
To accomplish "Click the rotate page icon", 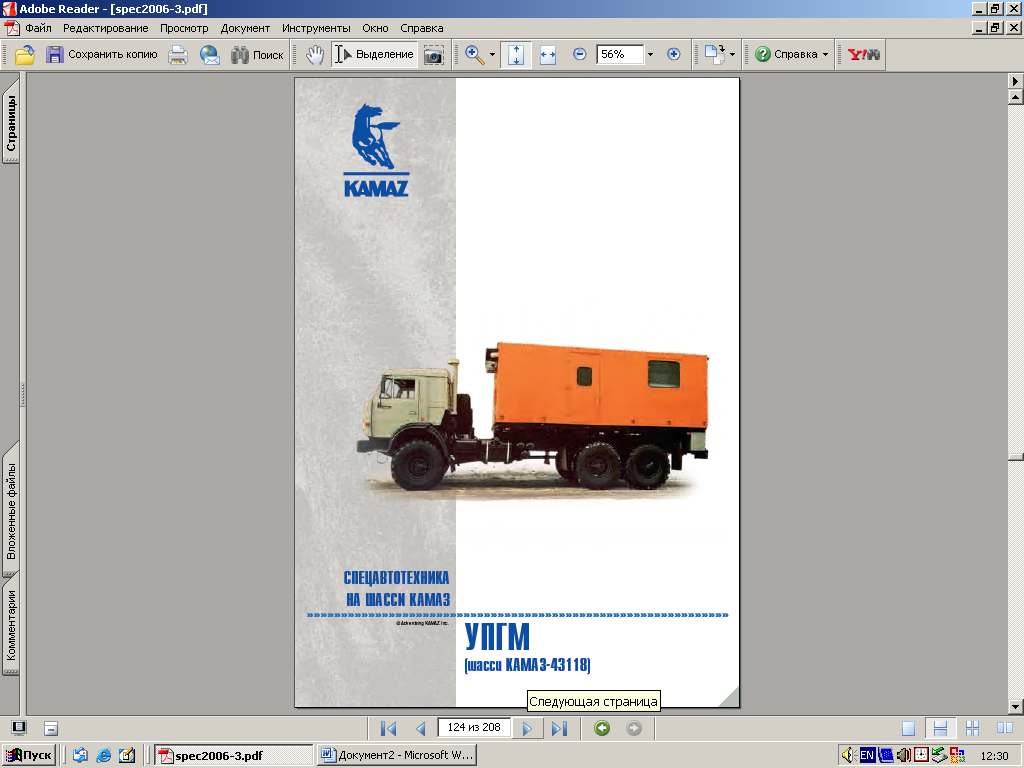I will click(x=715, y=55).
